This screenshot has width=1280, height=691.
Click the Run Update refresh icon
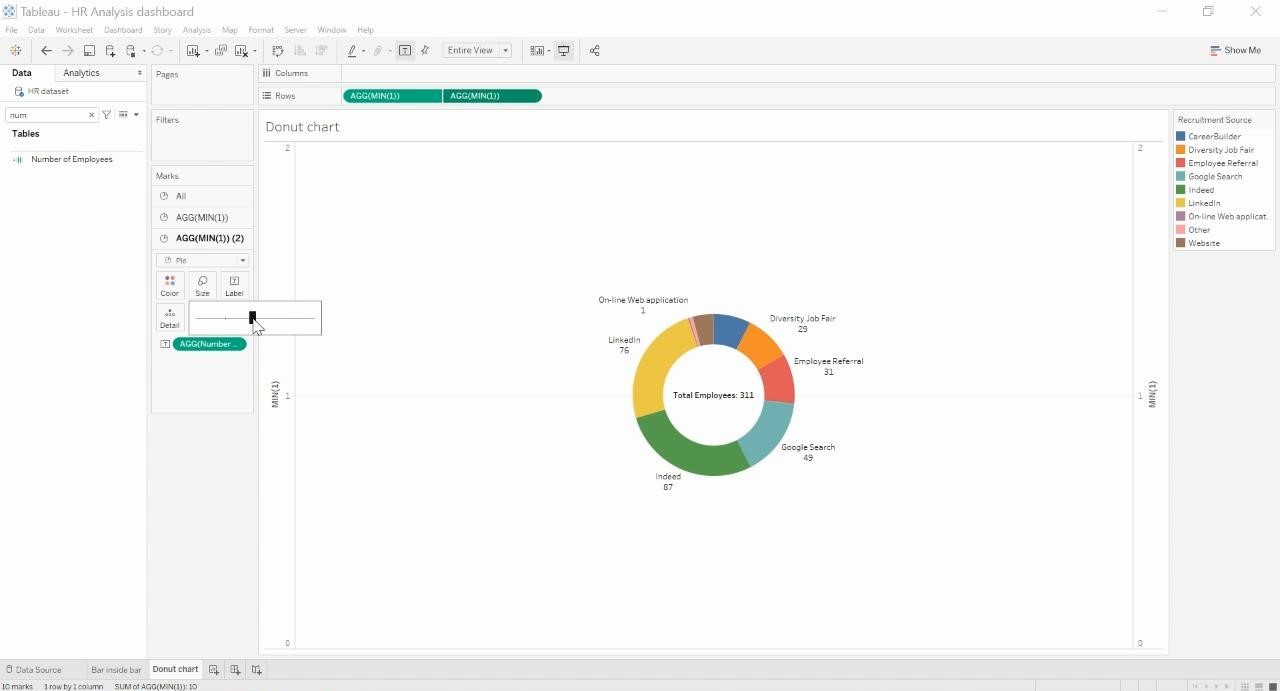click(157, 50)
